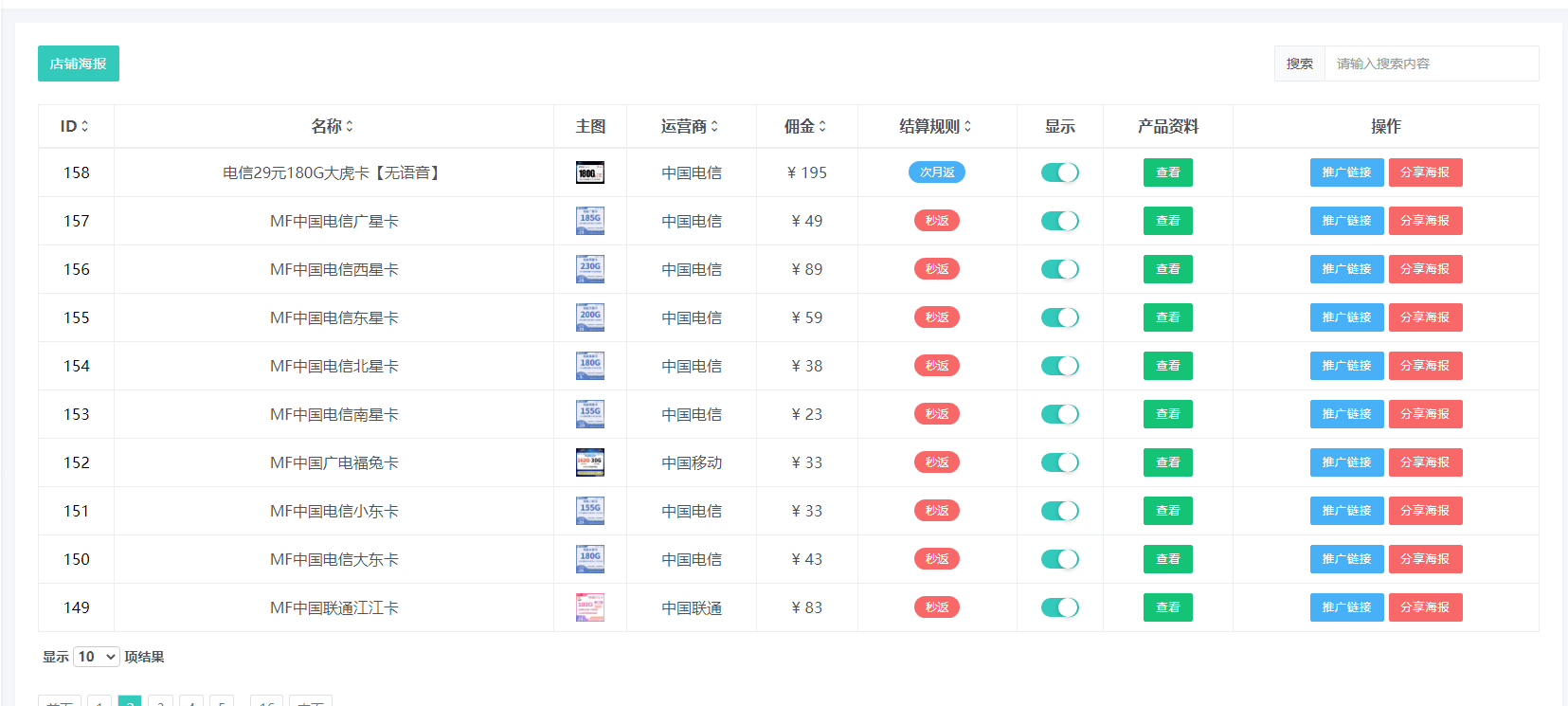Open main image of MF中国广电福兔卡
This screenshot has width=1568, height=706.
tap(590, 462)
